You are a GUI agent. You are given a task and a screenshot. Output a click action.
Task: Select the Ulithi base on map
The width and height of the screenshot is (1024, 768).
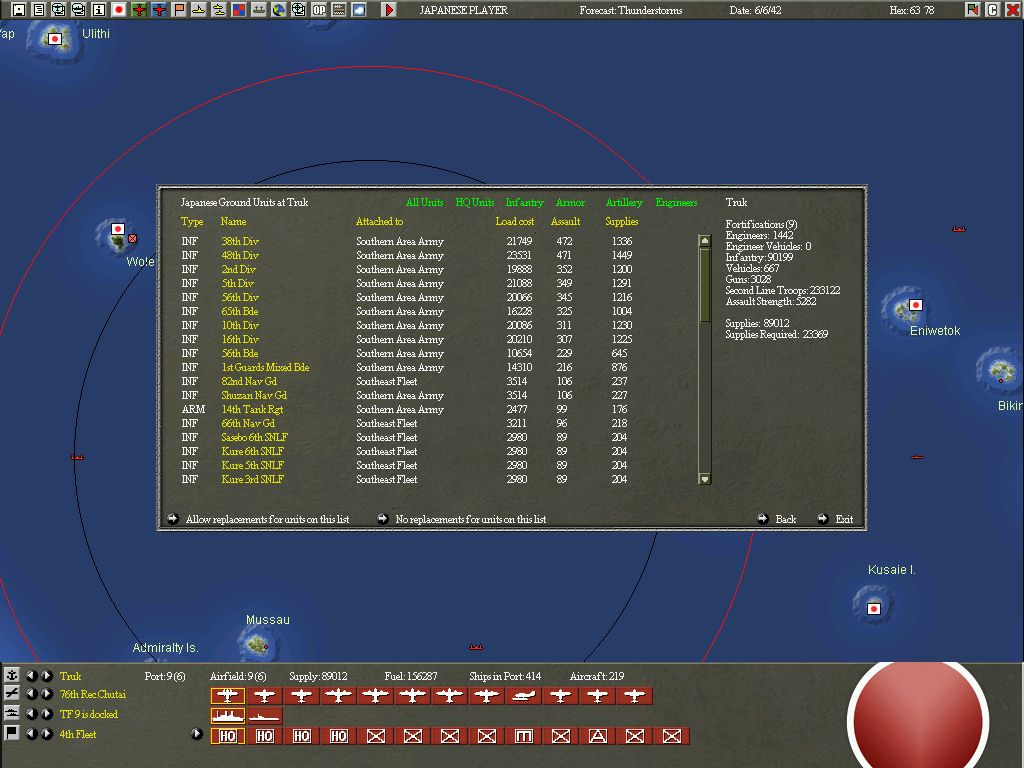tap(55, 39)
